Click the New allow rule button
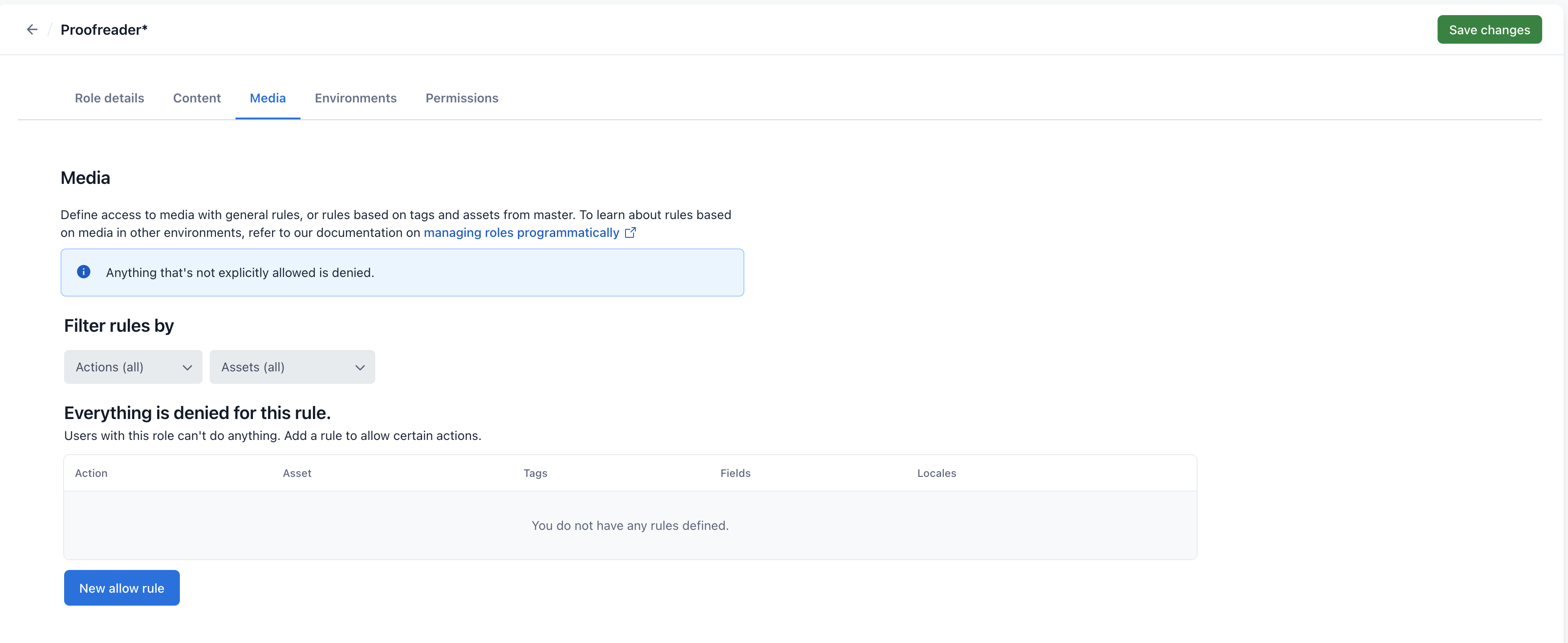Image resolution: width=1568 pixels, height=643 pixels. tap(122, 588)
